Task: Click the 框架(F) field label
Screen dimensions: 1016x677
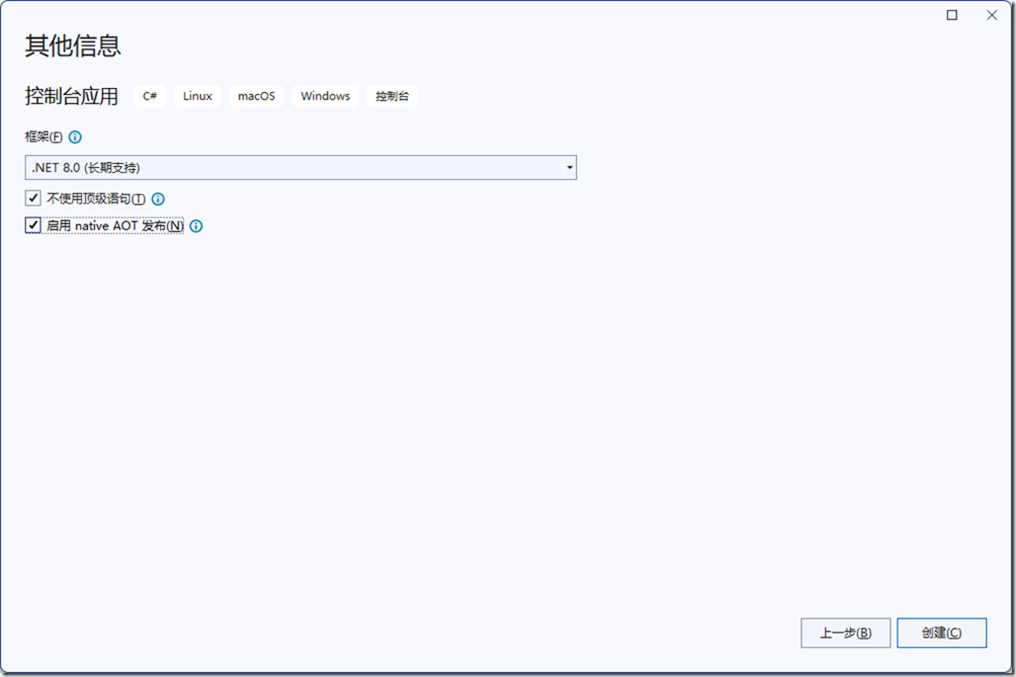Action: coord(43,137)
